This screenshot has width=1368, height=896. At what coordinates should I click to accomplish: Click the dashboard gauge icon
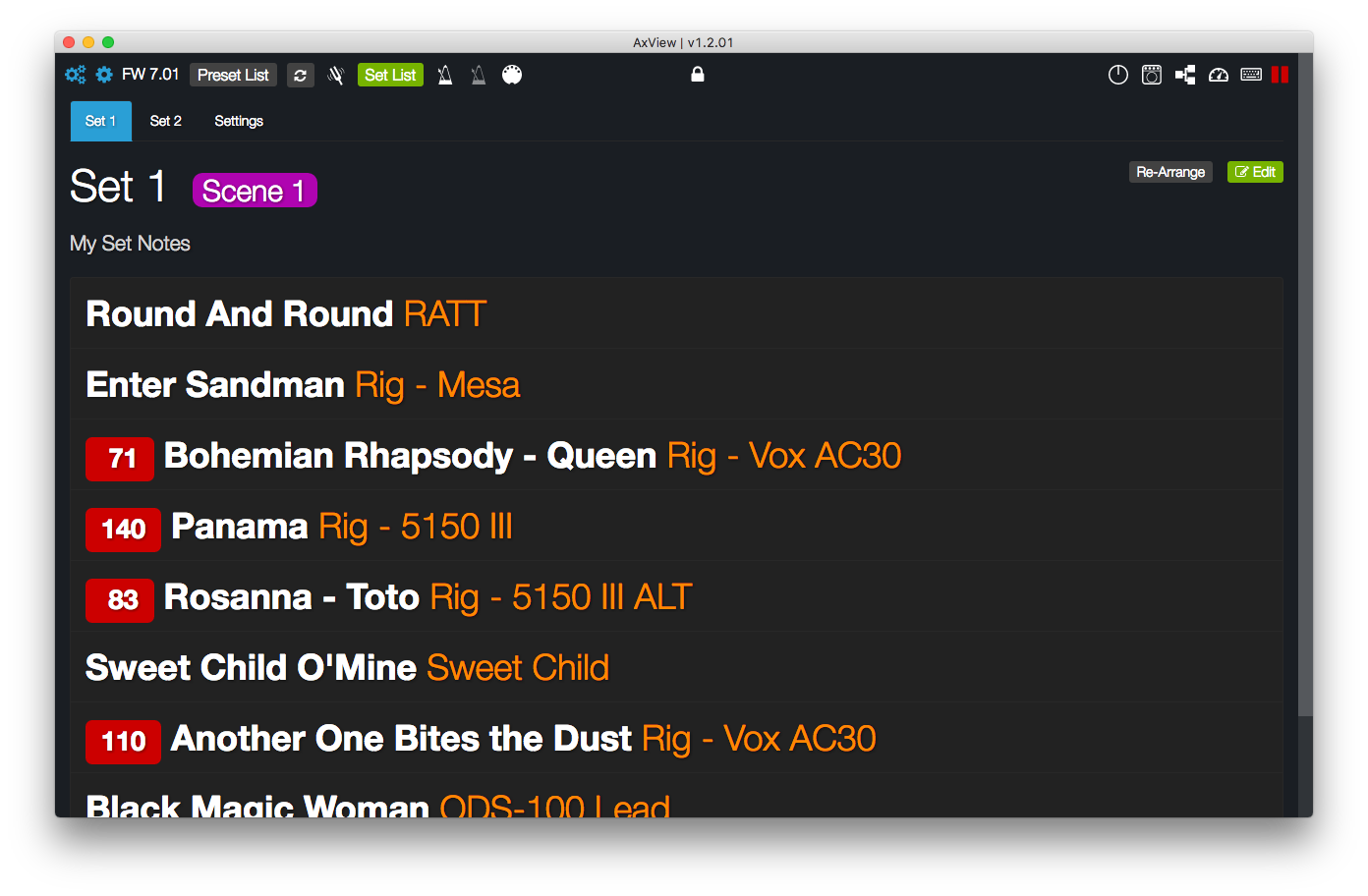click(1219, 75)
